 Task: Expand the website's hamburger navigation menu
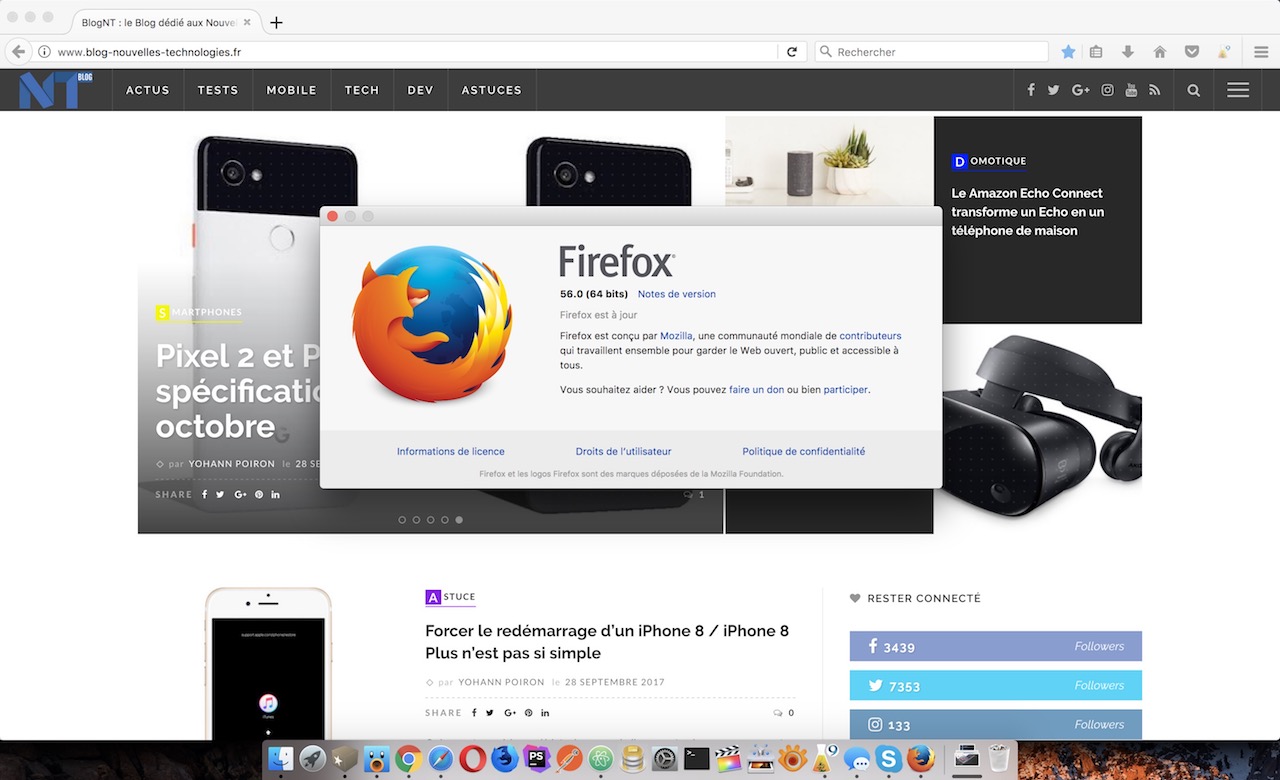(x=1238, y=90)
